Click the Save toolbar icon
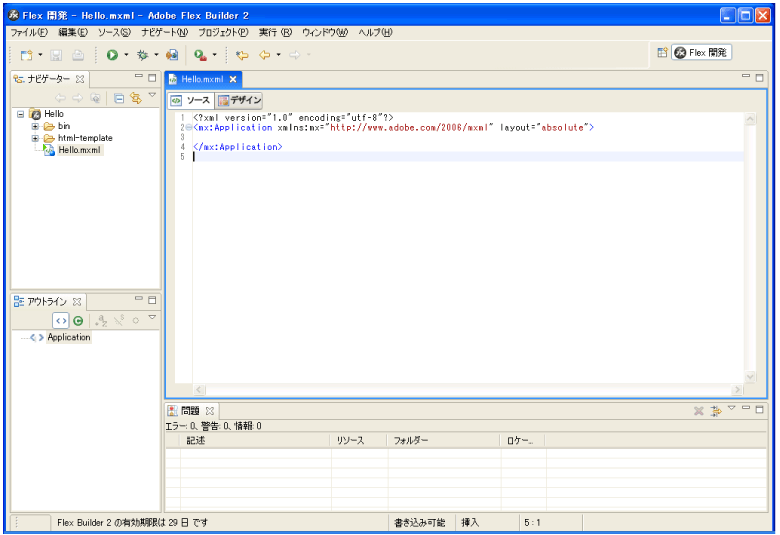 [56, 55]
